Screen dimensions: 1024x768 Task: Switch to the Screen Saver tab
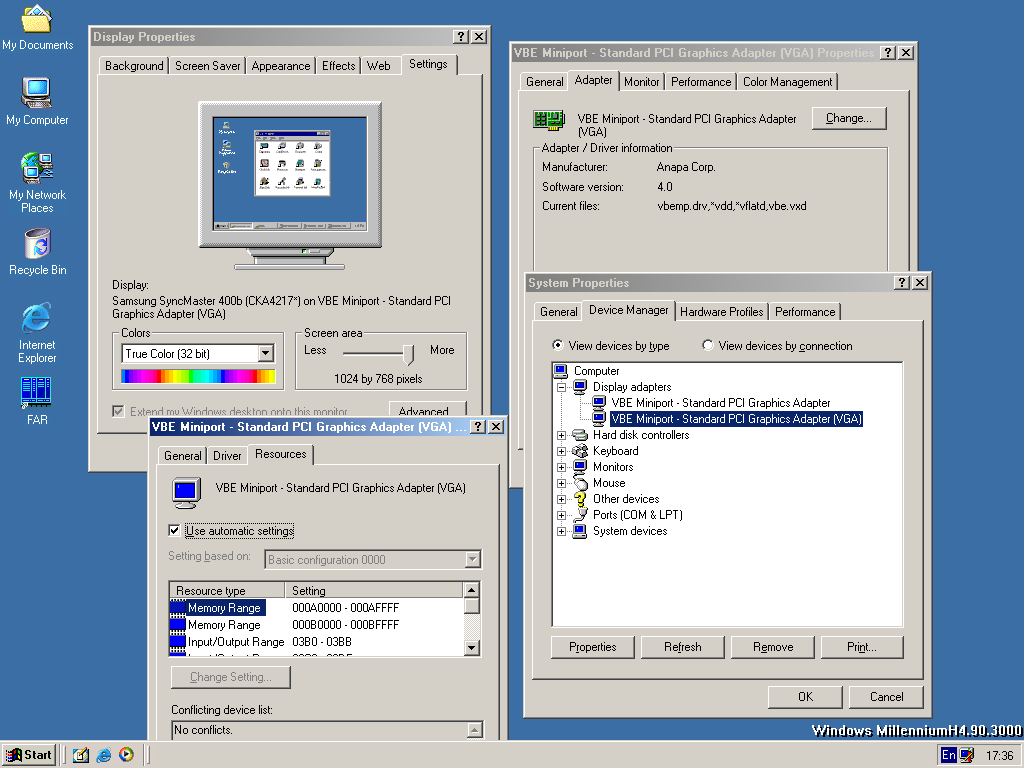tap(208, 66)
